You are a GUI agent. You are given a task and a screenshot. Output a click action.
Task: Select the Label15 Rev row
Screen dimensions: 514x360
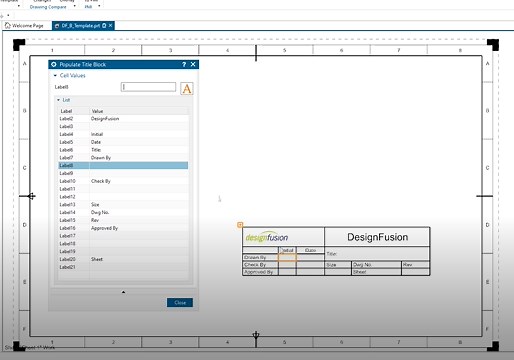click(x=123, y=220)
